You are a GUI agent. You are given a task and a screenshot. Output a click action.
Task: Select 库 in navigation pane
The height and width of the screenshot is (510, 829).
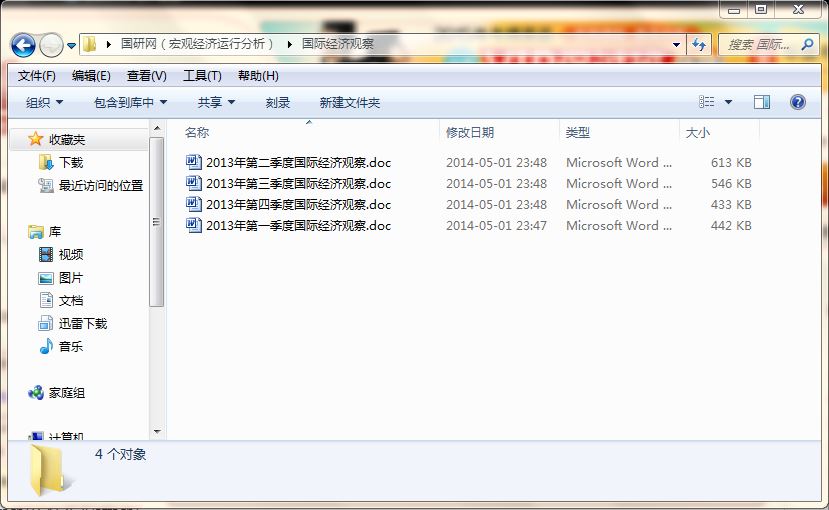click(54, 232)
